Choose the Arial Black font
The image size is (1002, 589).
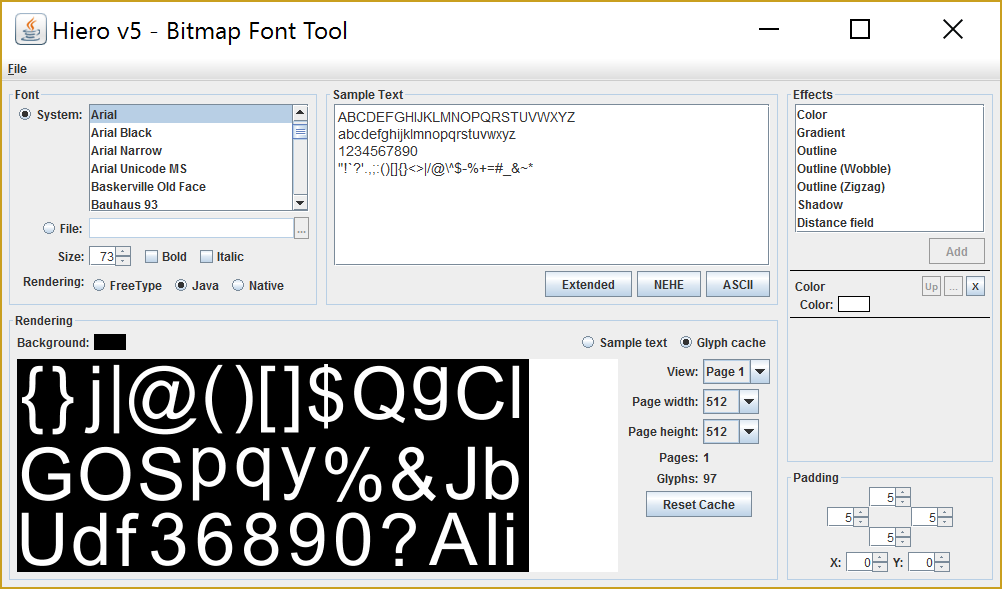coord(190,133)
